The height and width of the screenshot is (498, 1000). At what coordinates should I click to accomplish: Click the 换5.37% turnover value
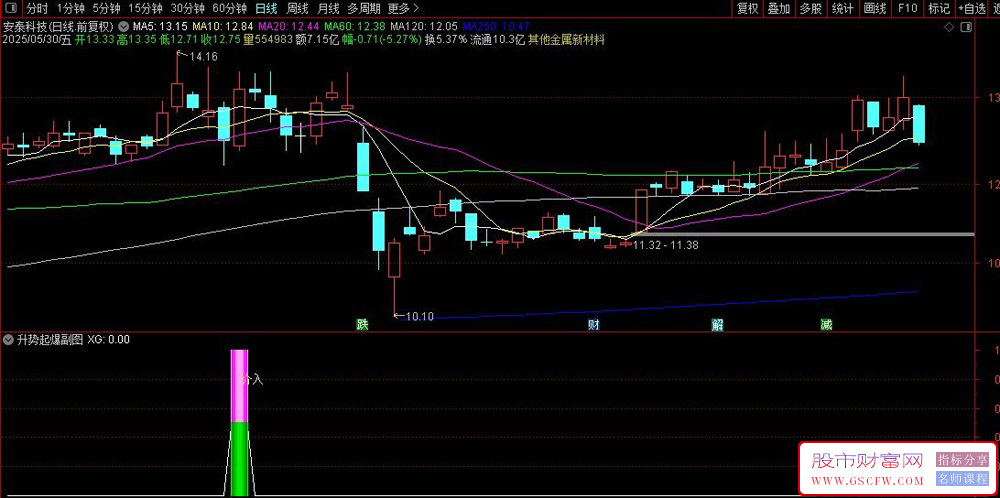446,40
